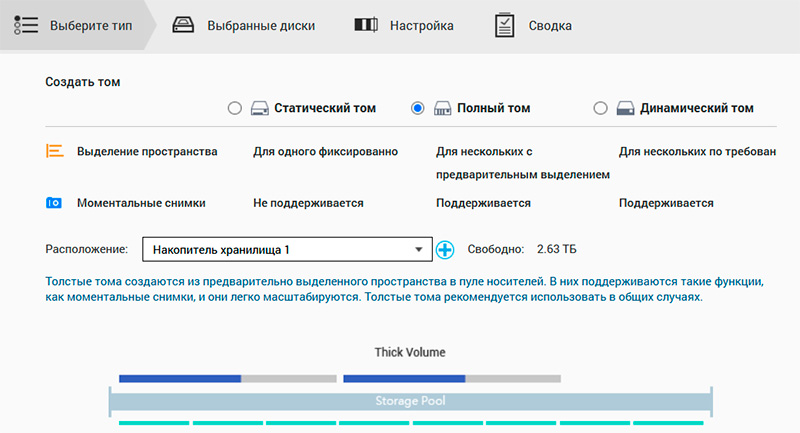Screen dimensions: 800x433
Task: Click the blue plus icon next to location
Action: point(445,250)
